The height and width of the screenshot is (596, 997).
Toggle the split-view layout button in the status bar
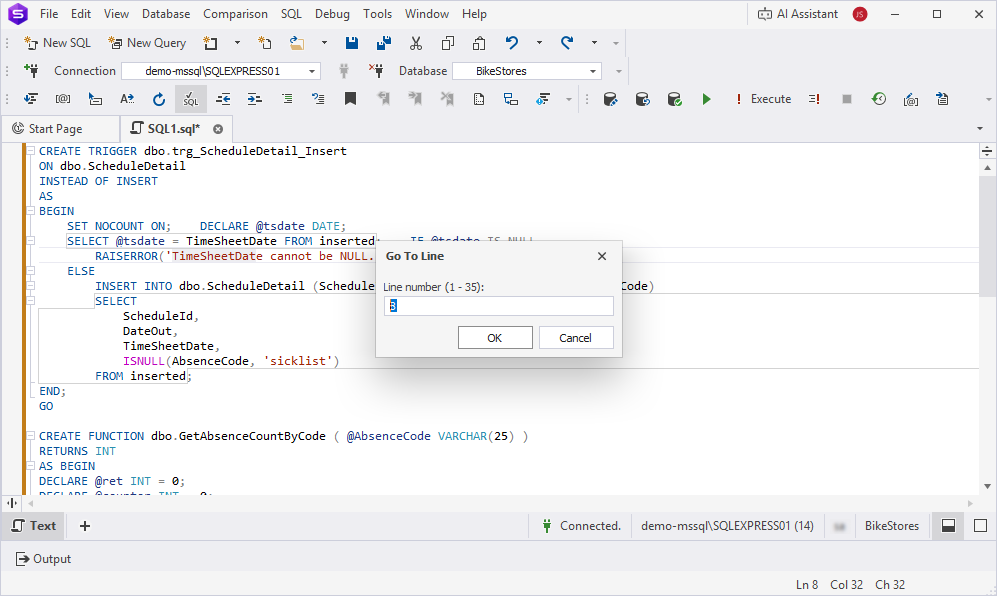click(948, 526)
